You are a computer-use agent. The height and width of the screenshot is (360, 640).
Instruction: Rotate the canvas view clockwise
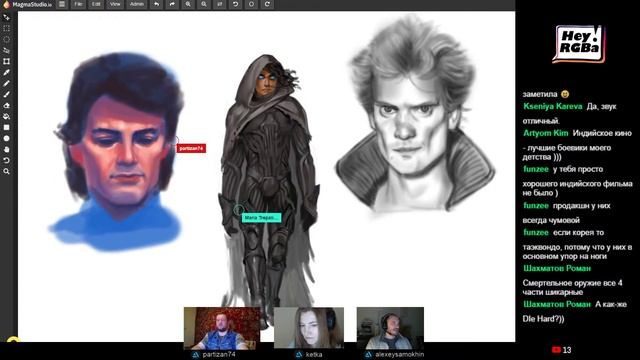coord(267,4)
